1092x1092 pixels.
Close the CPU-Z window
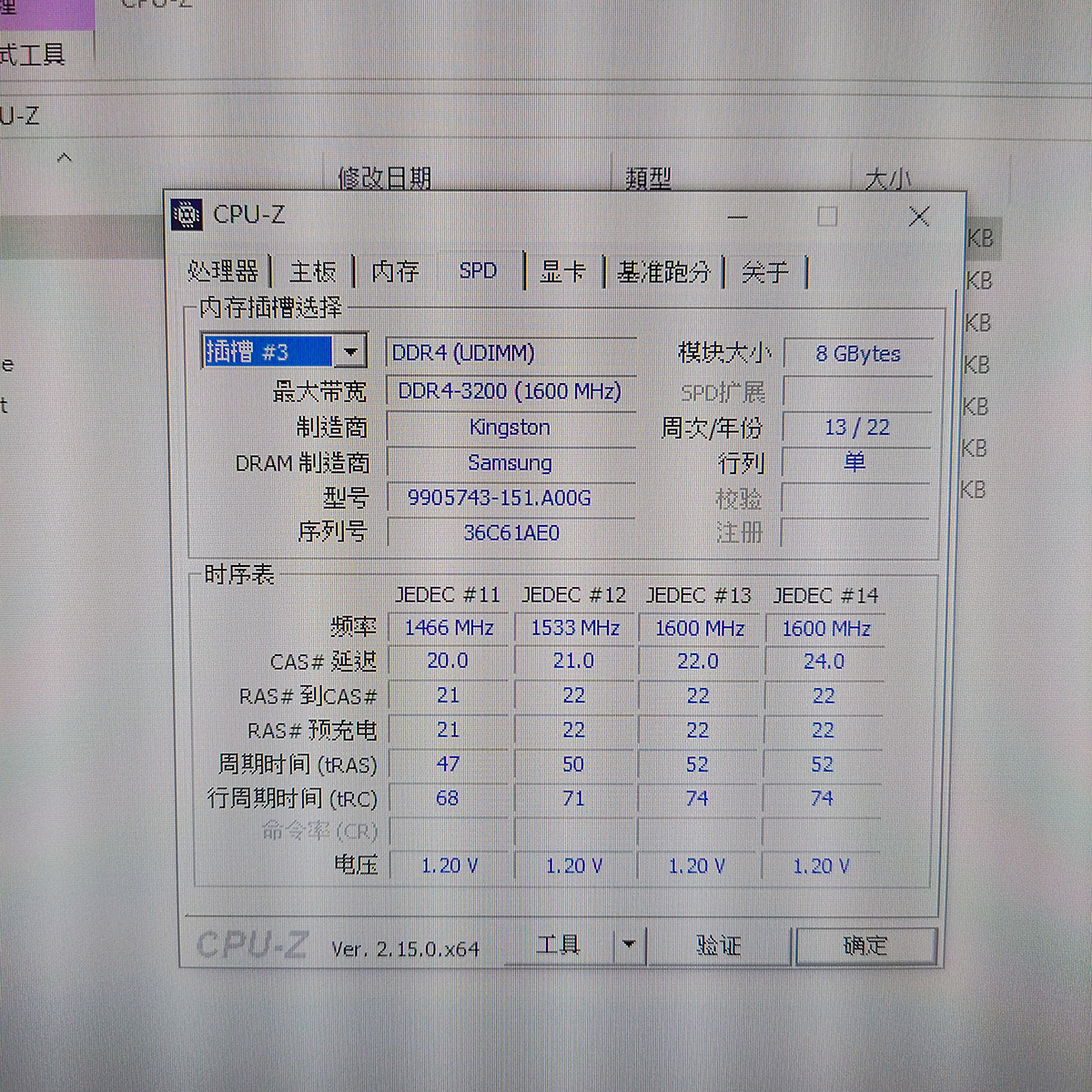[x=919, y=217]
